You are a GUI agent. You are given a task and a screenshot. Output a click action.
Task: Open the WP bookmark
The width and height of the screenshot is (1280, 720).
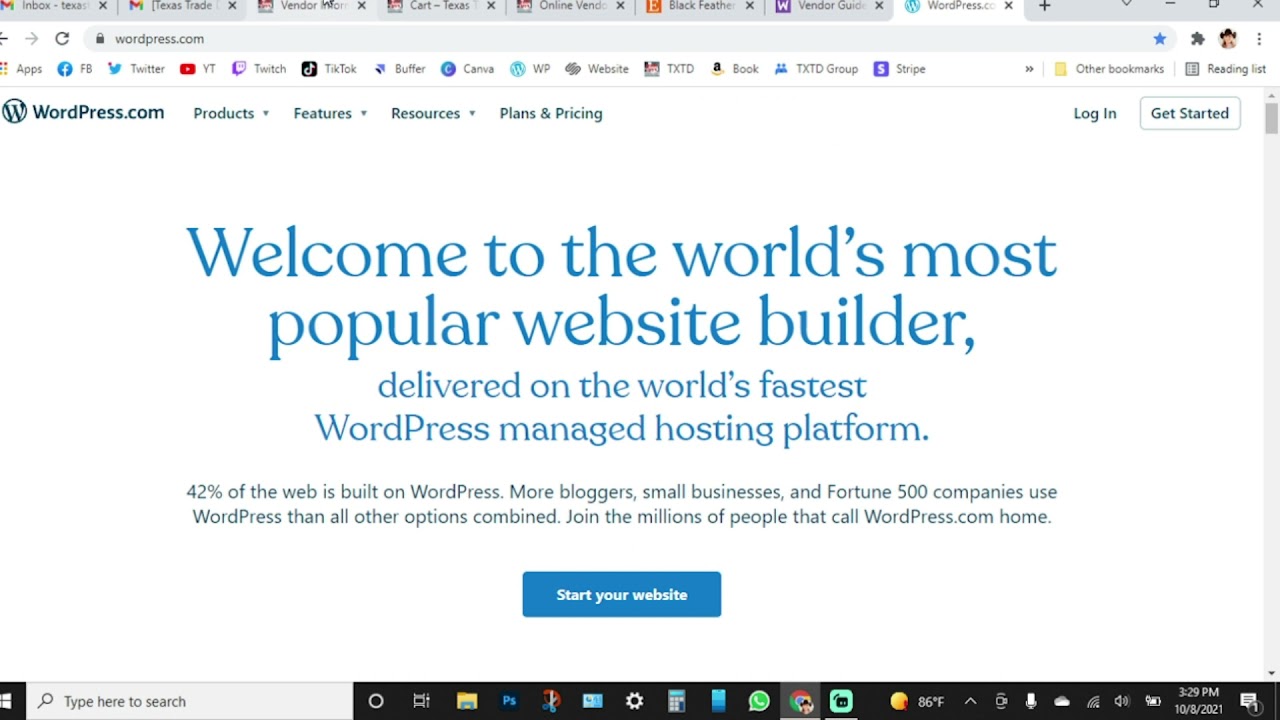point(530,69)
